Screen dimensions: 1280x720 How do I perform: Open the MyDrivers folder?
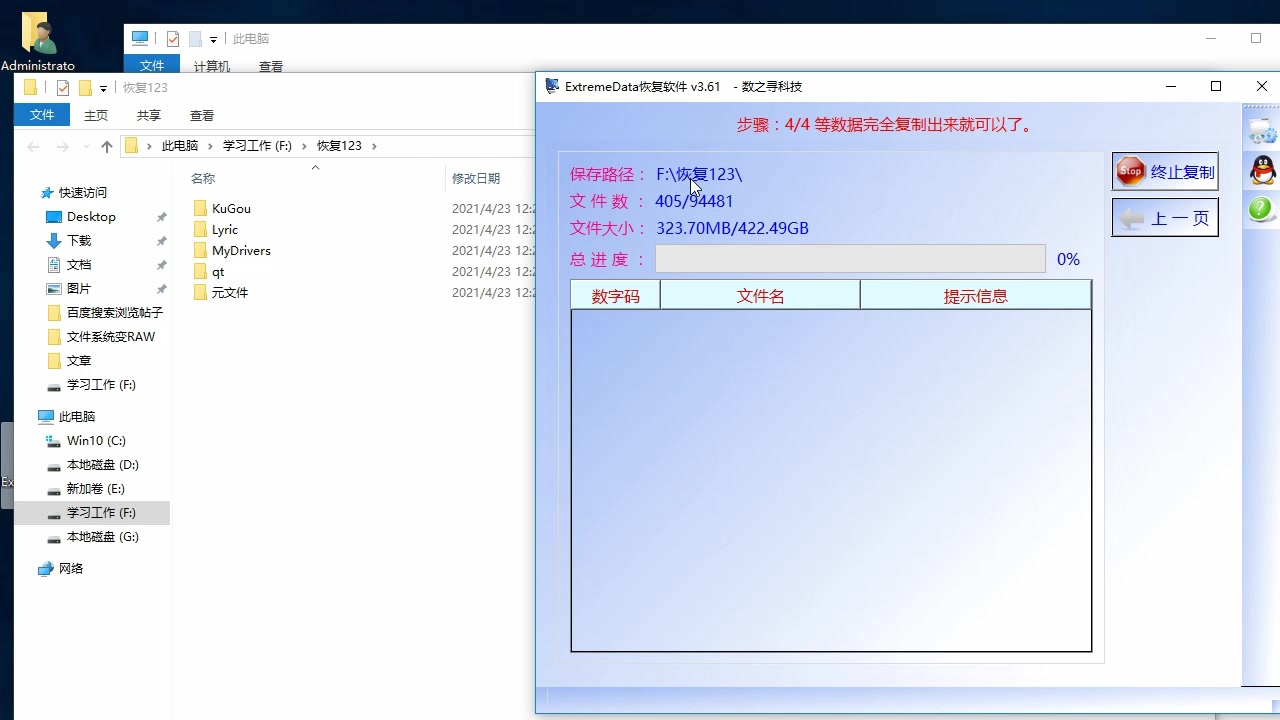point(241,251)
